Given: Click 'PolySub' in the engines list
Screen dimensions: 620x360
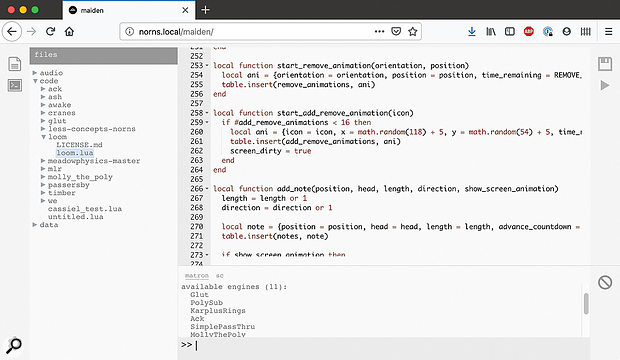Looking at the screenshot, I should tap(206, 303).
